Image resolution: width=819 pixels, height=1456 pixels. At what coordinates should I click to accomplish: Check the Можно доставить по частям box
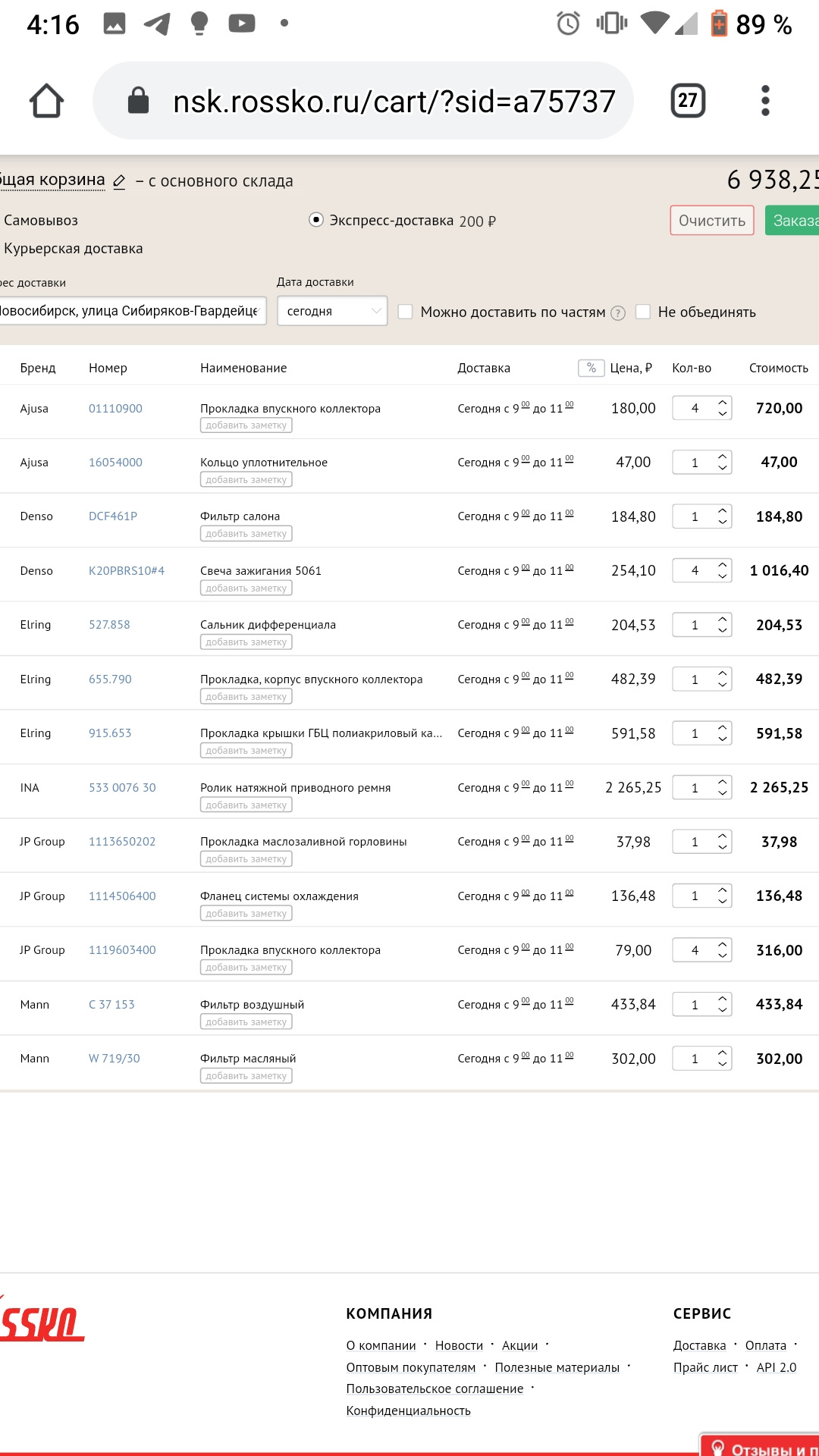[x=406, y=312]
